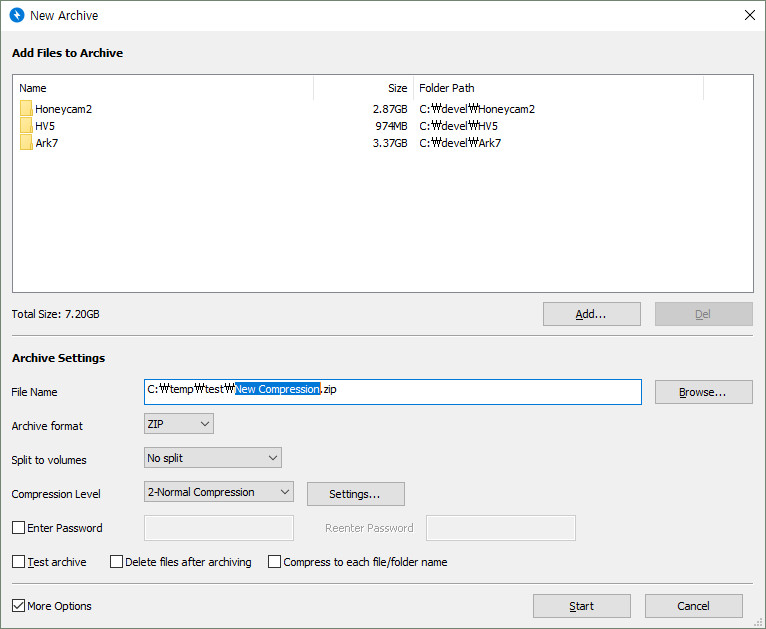Click the 3.37GB size value
Viewport: 766px width, 629px height.
[390, 143]
